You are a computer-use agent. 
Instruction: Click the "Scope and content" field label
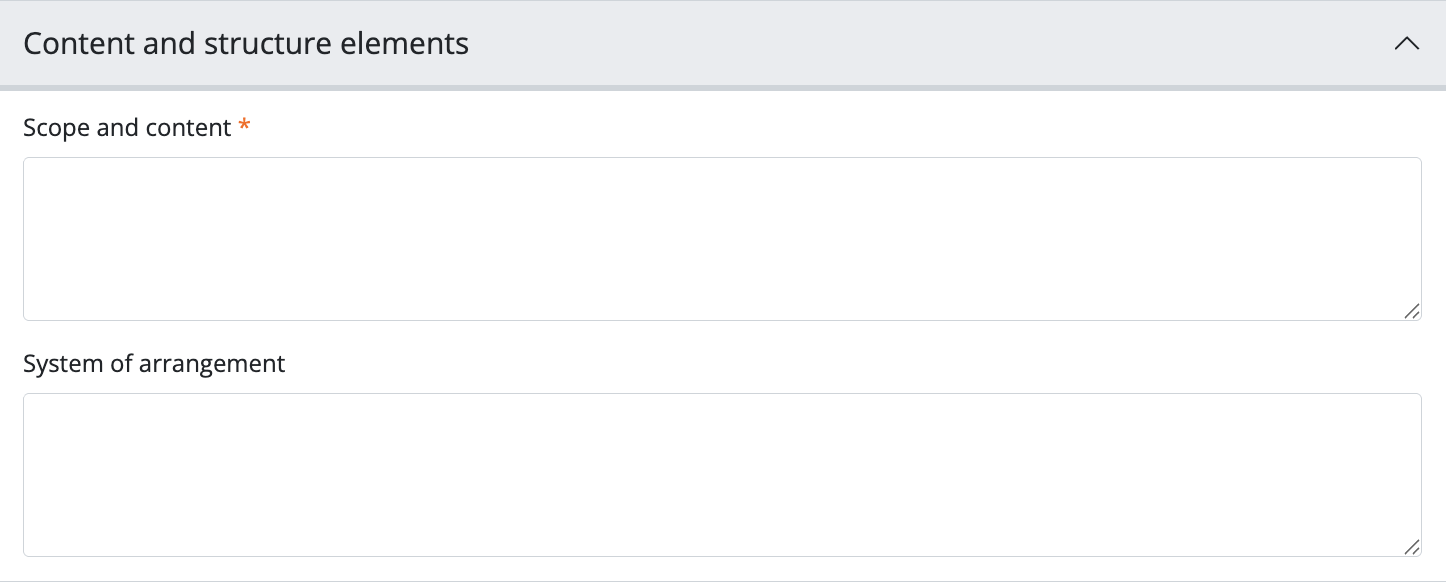pos(127,128)
